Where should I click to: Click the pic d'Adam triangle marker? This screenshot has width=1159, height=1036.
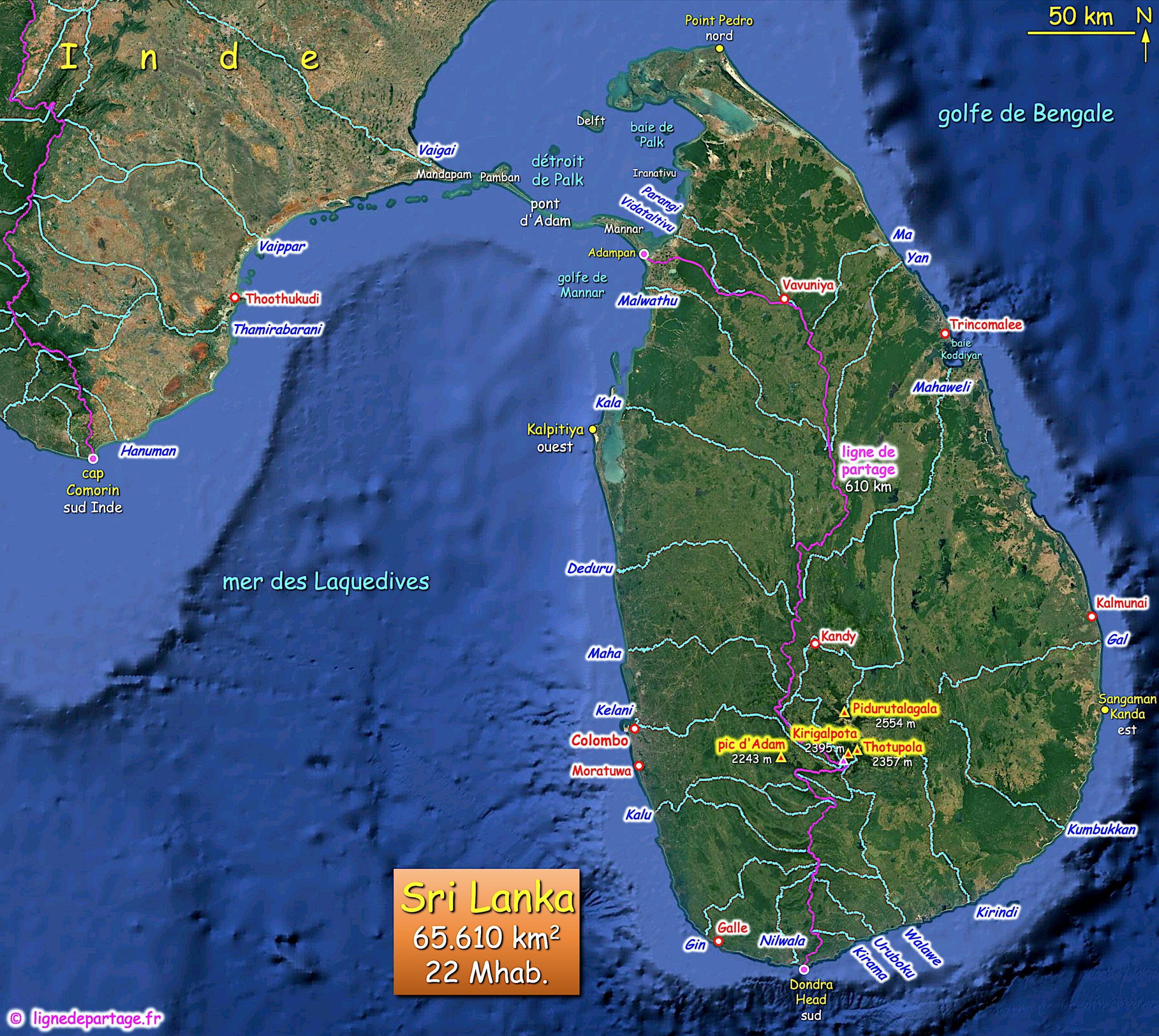[781, 758]
